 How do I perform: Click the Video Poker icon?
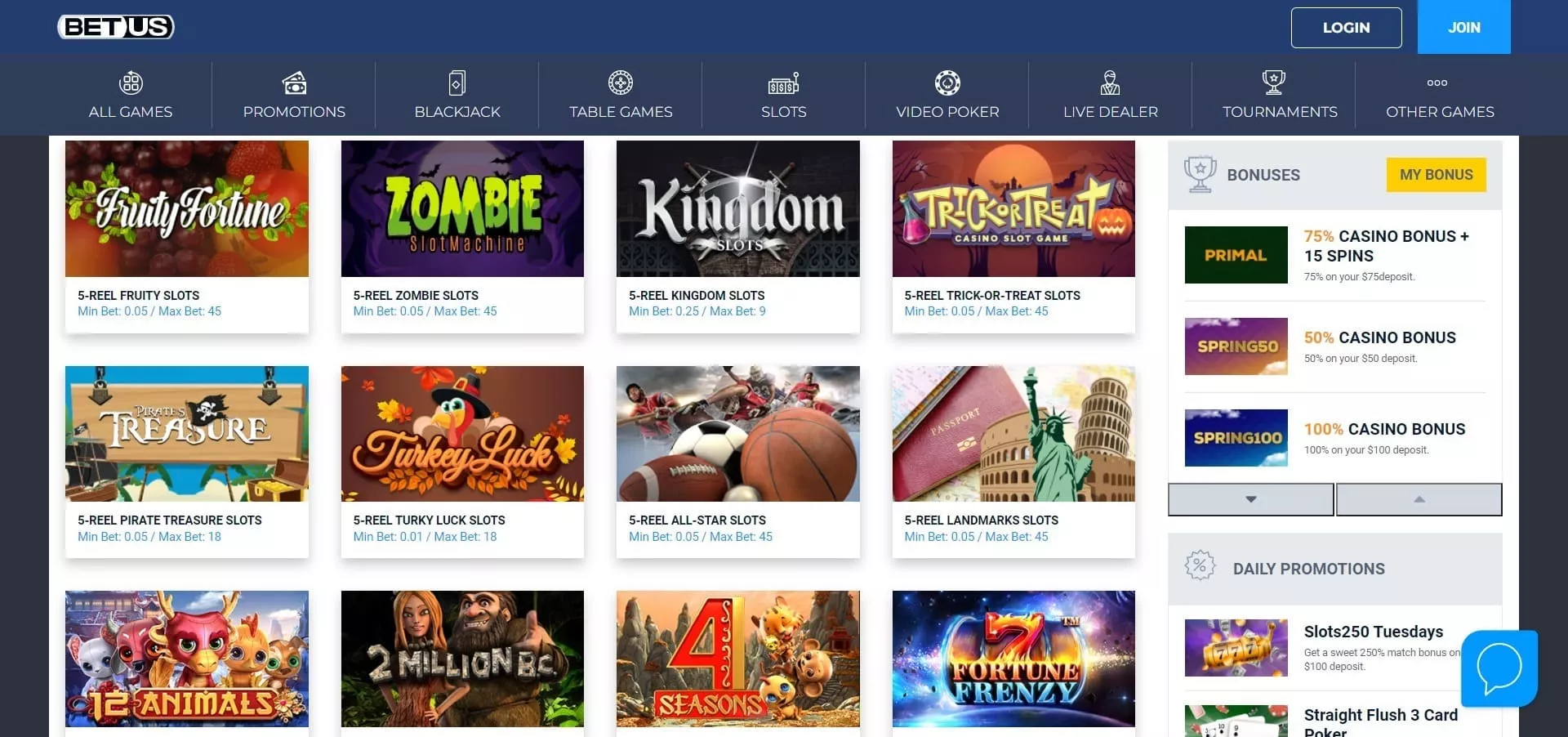[x=947, y=83]
